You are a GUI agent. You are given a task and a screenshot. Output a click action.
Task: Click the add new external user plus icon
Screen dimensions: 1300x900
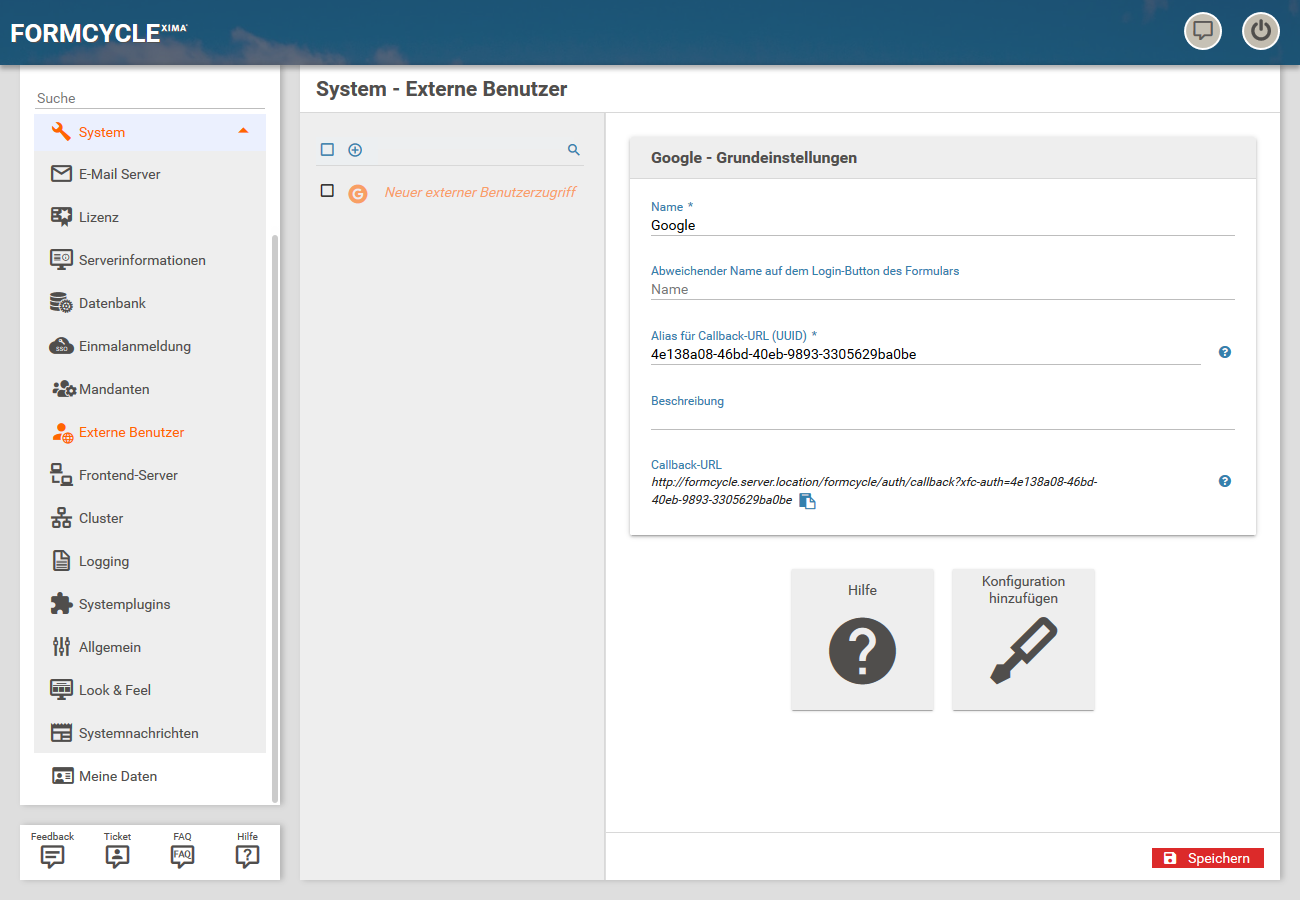click(x=355, y=150)
